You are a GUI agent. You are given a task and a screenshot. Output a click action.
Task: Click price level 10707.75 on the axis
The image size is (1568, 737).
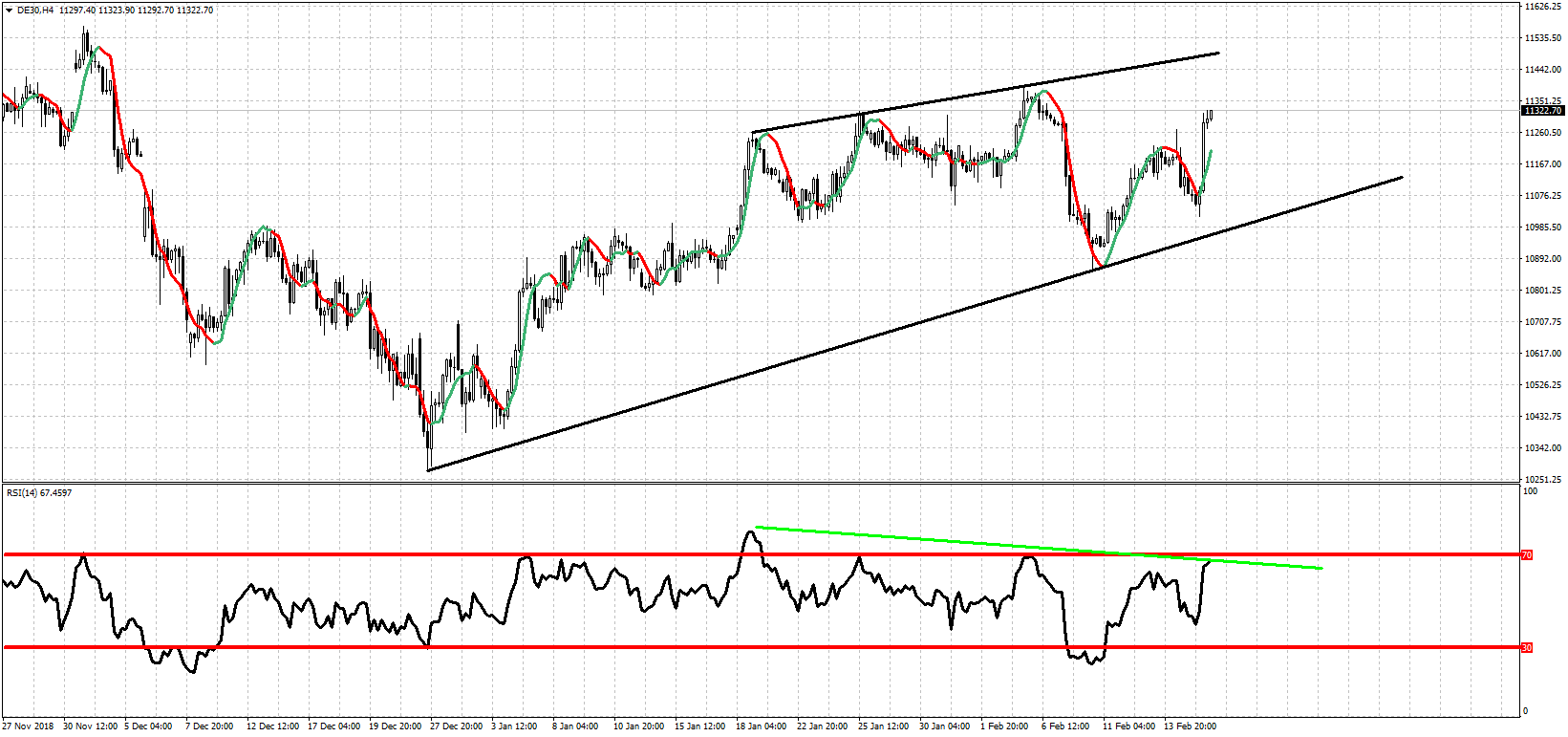(x=1543, y=322)
